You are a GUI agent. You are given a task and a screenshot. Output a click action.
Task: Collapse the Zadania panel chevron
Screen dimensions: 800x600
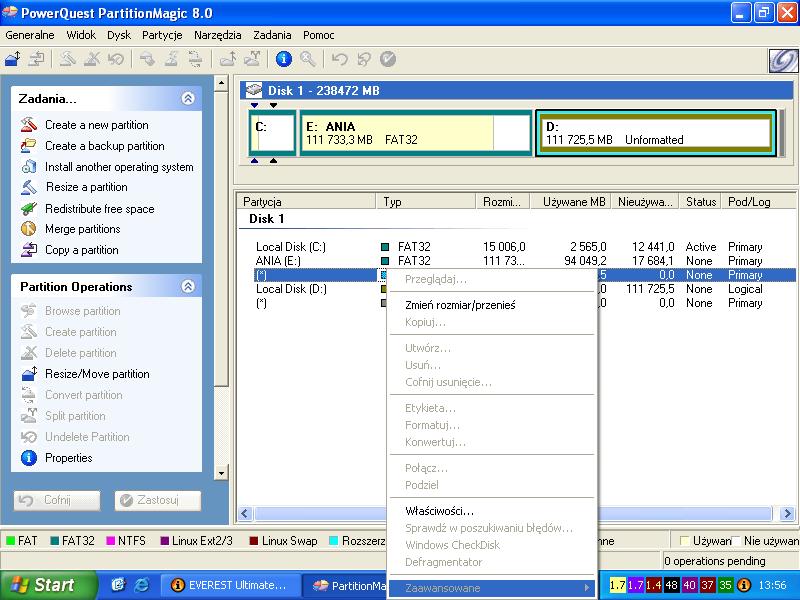(188, 98)
